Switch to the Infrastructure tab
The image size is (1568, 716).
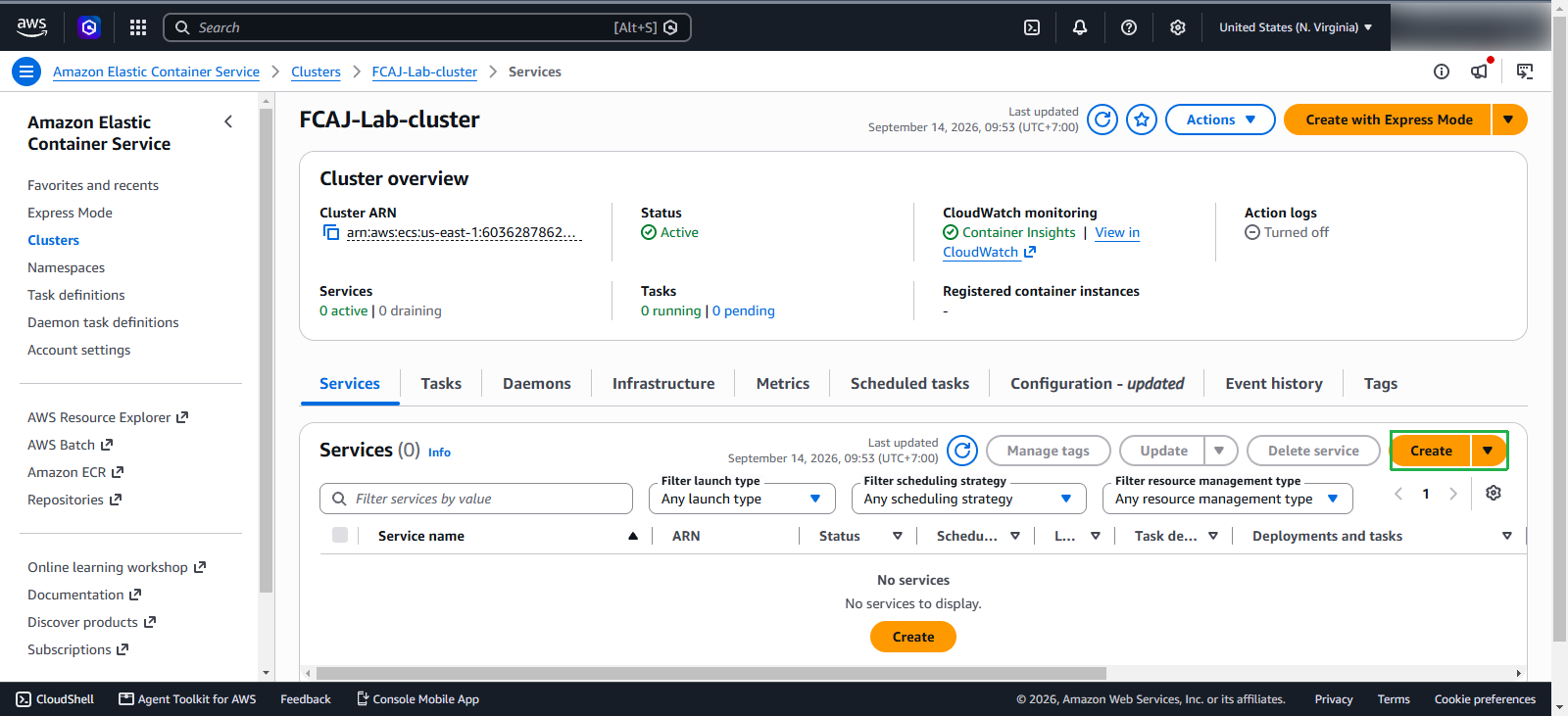pyautogui.click(x=663, y=384)
